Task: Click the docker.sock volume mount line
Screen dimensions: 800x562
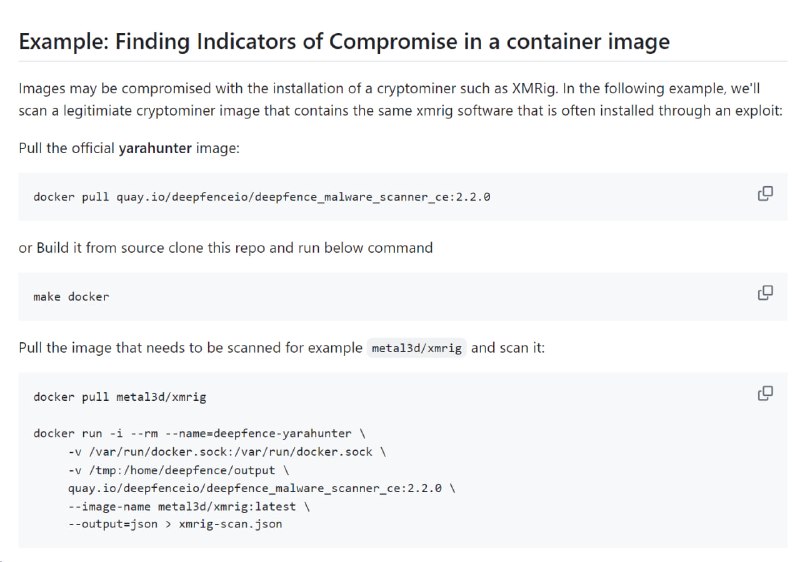Action: pyautogui.click(x=227, y=452)
